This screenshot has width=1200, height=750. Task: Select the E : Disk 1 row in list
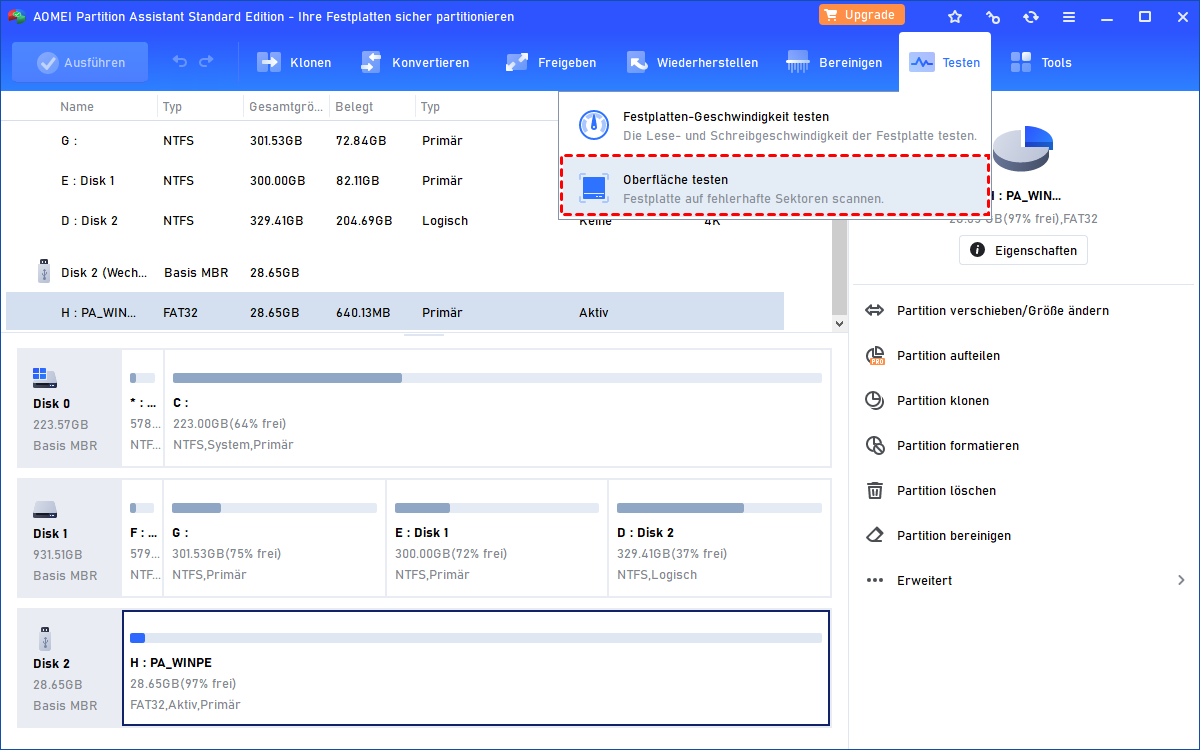click(395, 181)
